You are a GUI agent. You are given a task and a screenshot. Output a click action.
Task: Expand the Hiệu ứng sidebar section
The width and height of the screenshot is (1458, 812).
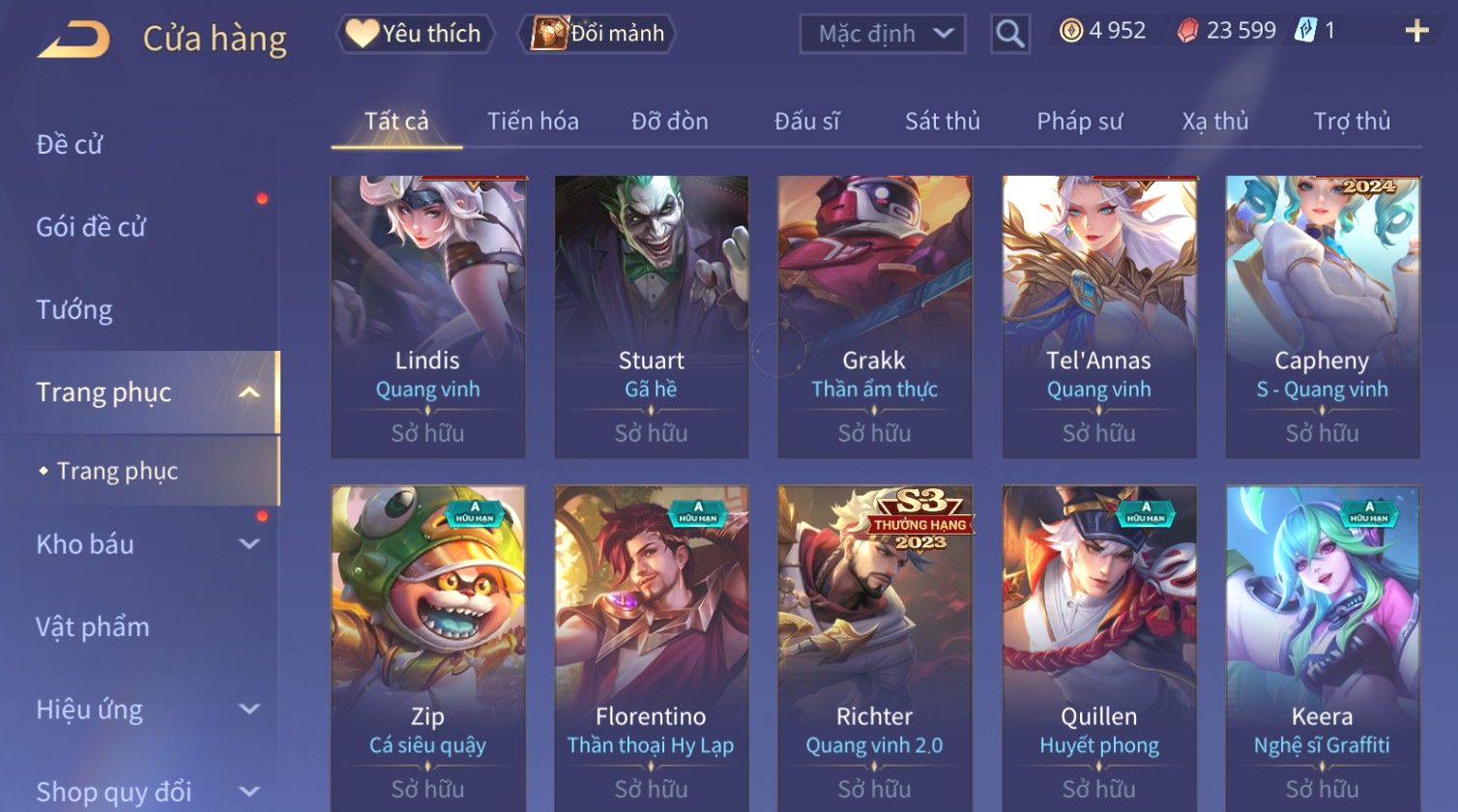249,710
